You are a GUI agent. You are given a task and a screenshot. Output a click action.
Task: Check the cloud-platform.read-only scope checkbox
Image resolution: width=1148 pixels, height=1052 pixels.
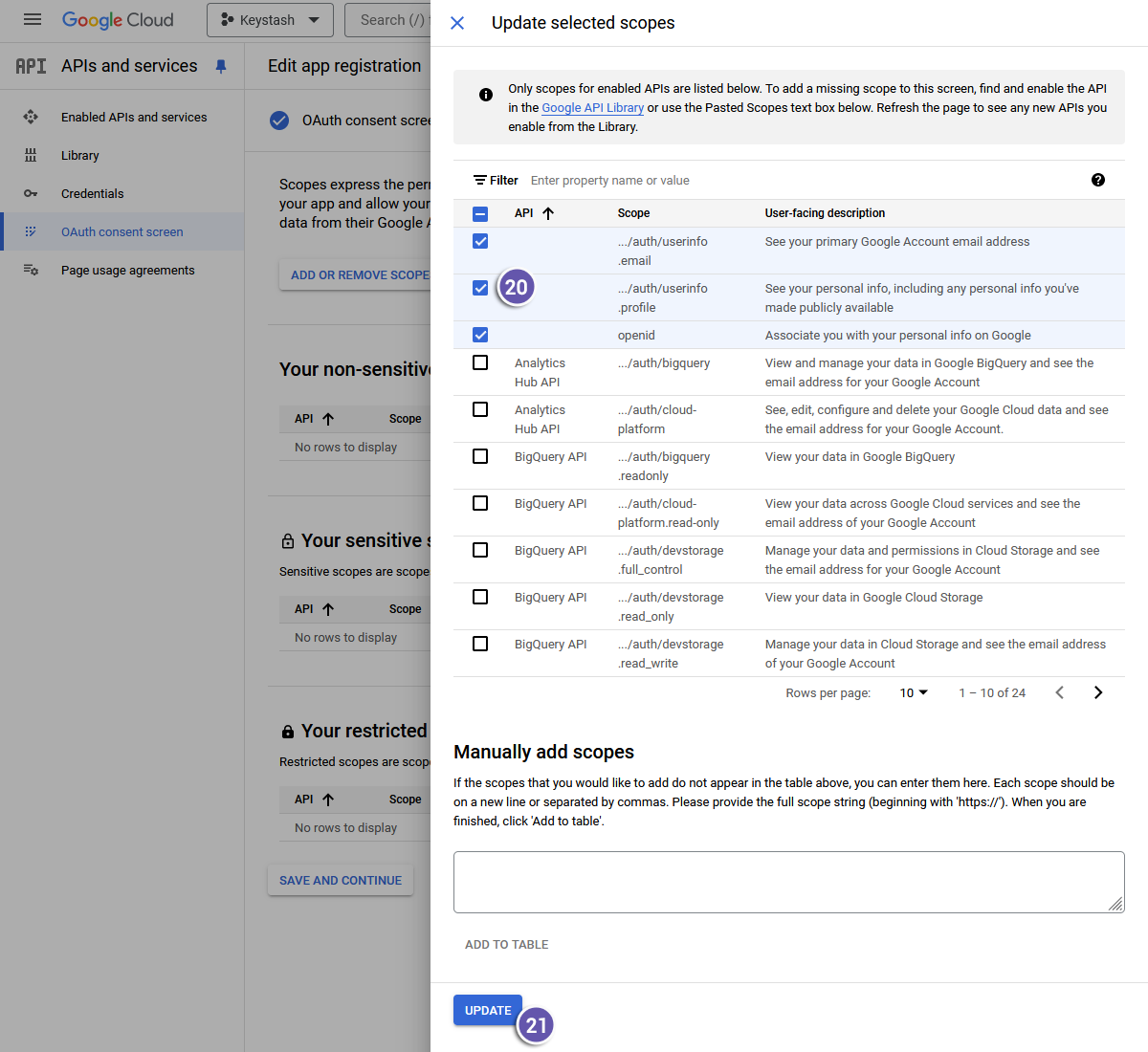[x=480, y=503]
